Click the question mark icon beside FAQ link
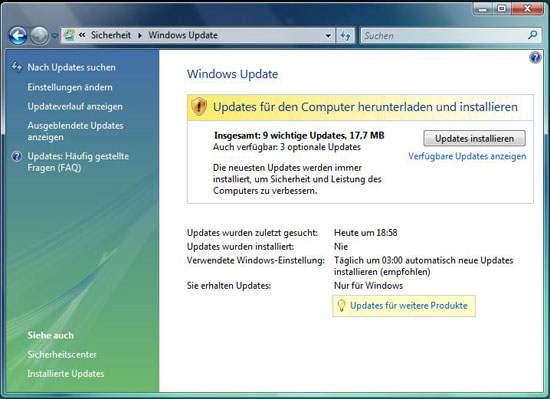Viewport: 550px width, 399px height. point(16,156)
